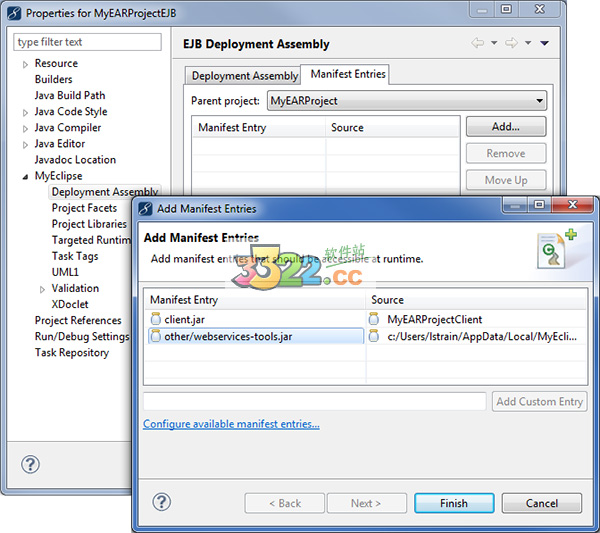Image resolution: width=600 pixels, height=533 pixels.
Task: Select the other/webservices-tools.jar entry
Action: tap(255, 336)
